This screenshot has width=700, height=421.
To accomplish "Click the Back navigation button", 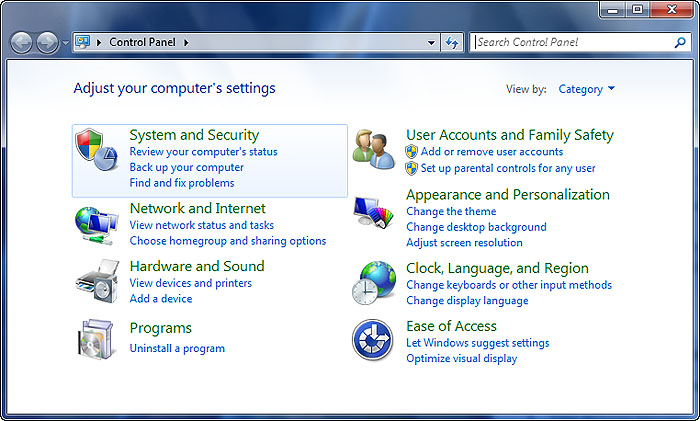I will [21, 43].
